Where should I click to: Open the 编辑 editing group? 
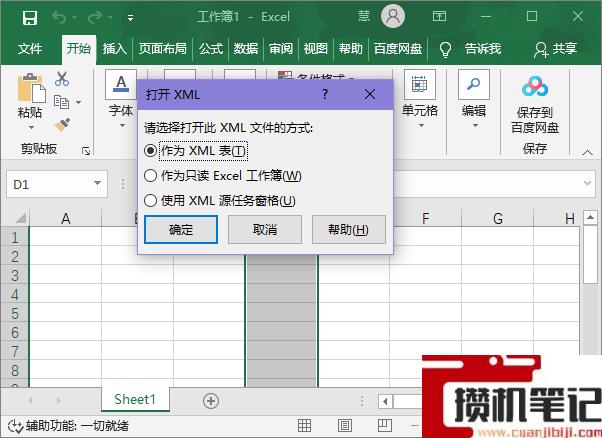(474, 100)
